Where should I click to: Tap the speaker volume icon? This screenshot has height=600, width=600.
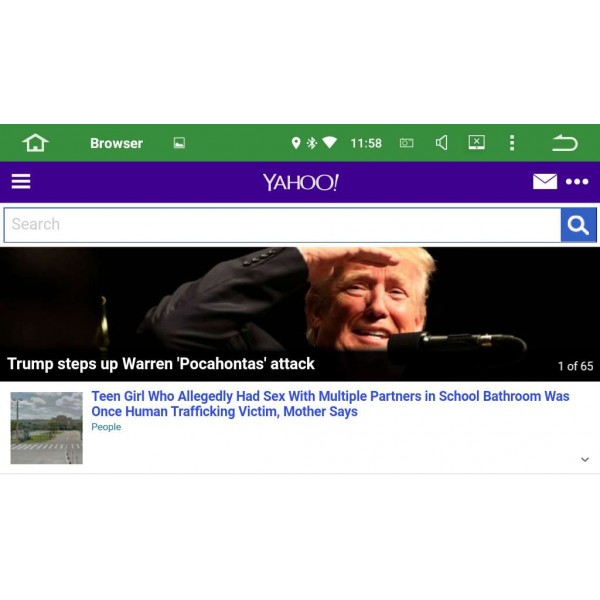[x=442, y=143]
